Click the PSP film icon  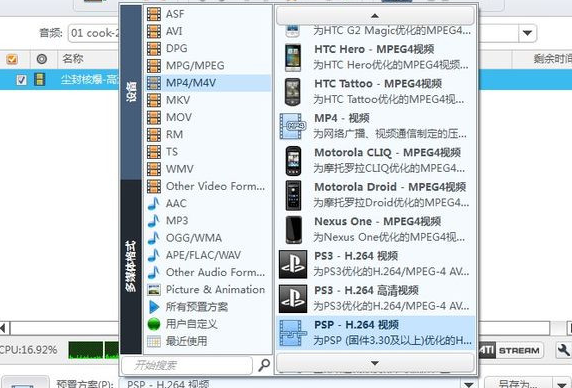293,333
